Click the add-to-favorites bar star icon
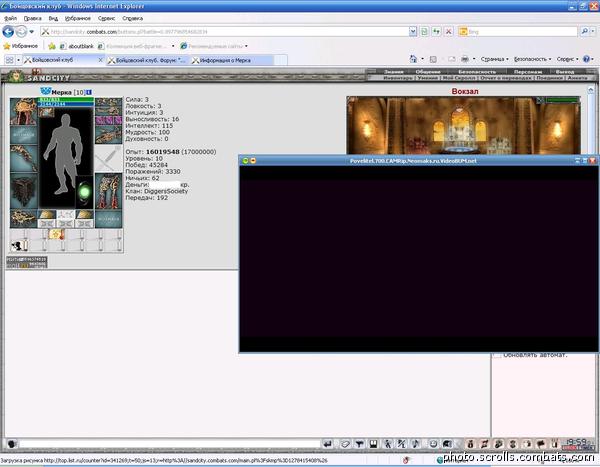This screenshot has height=467, width=600. point(52,46)
